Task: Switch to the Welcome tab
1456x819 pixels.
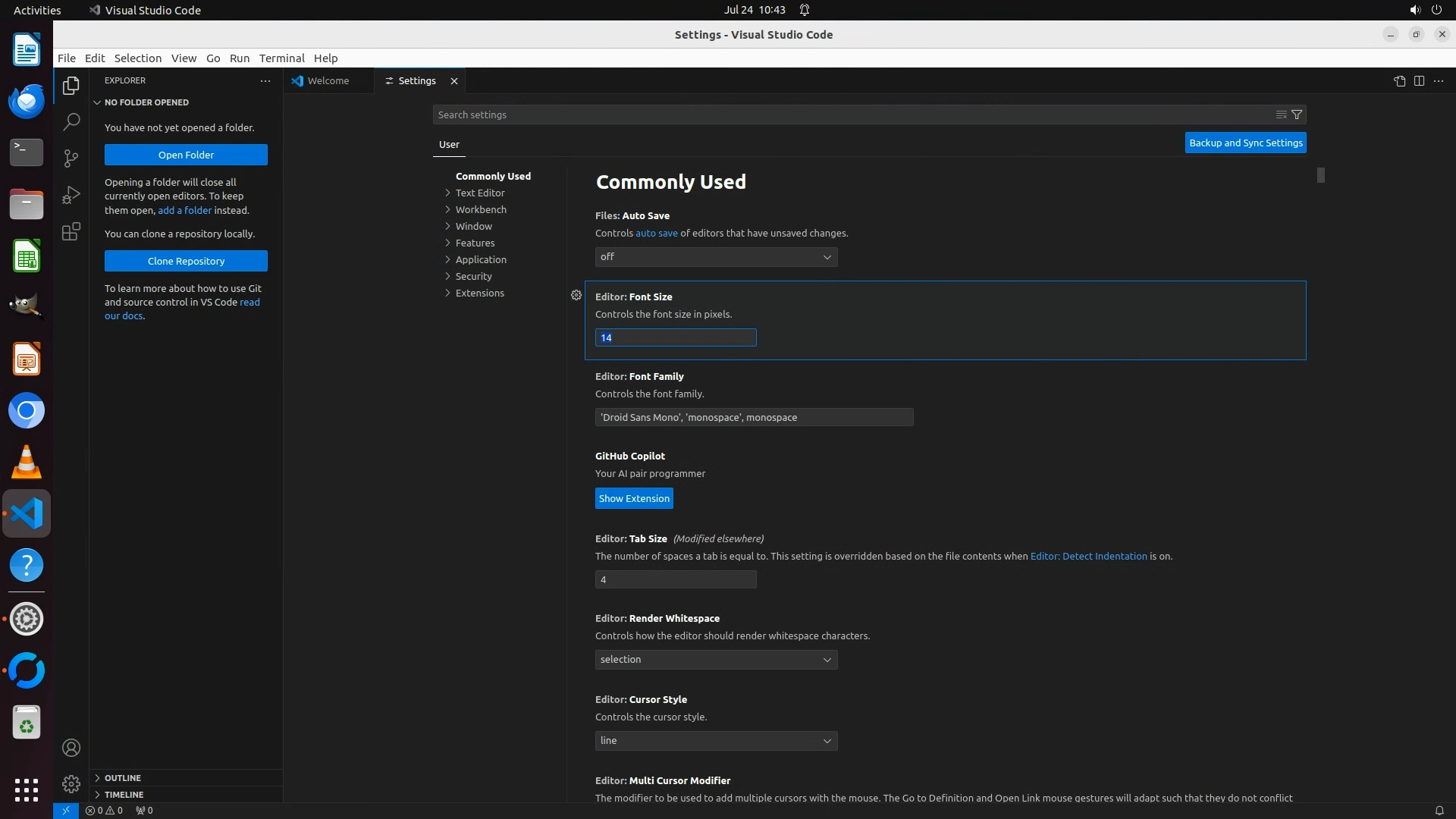Action: tap(328, 81)
